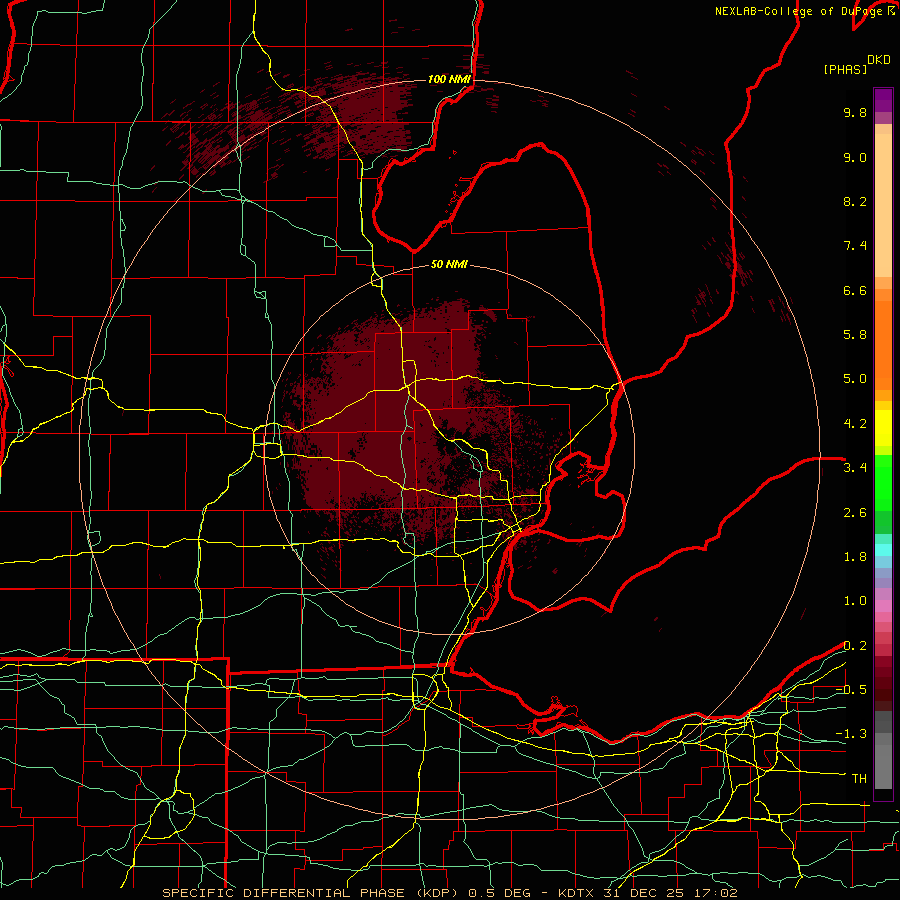Click the 7.4 value on color scale

click(x=855, y=246)
